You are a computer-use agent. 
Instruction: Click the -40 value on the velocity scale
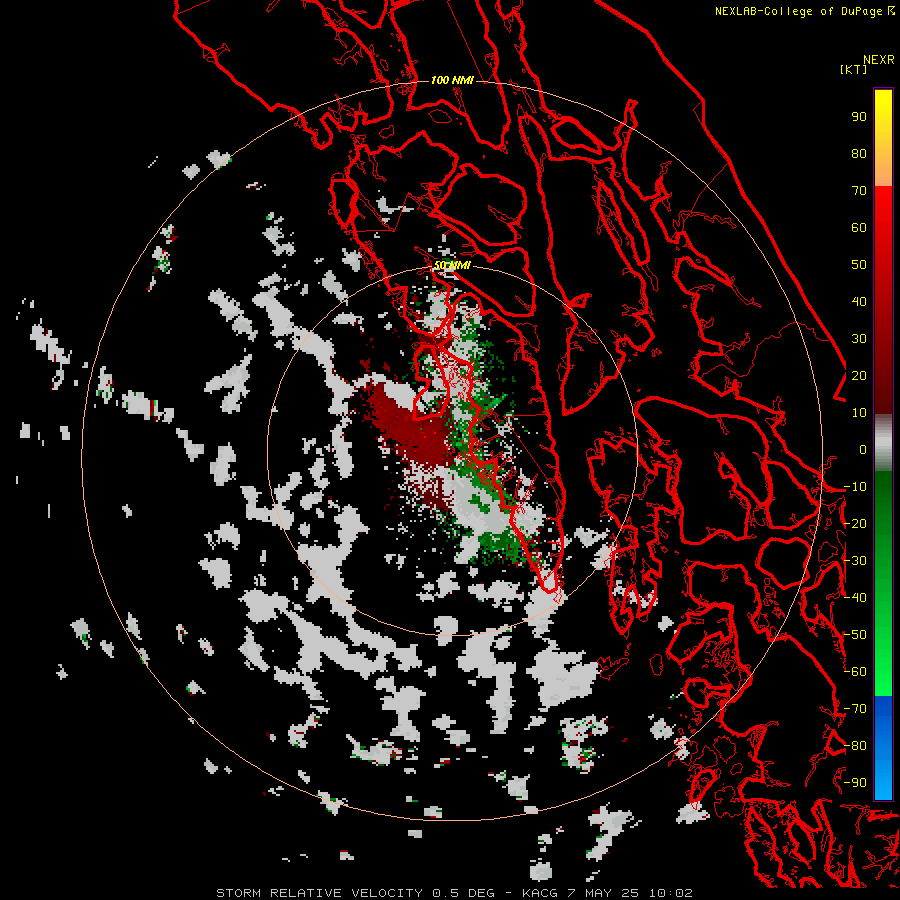pos(855,598)
